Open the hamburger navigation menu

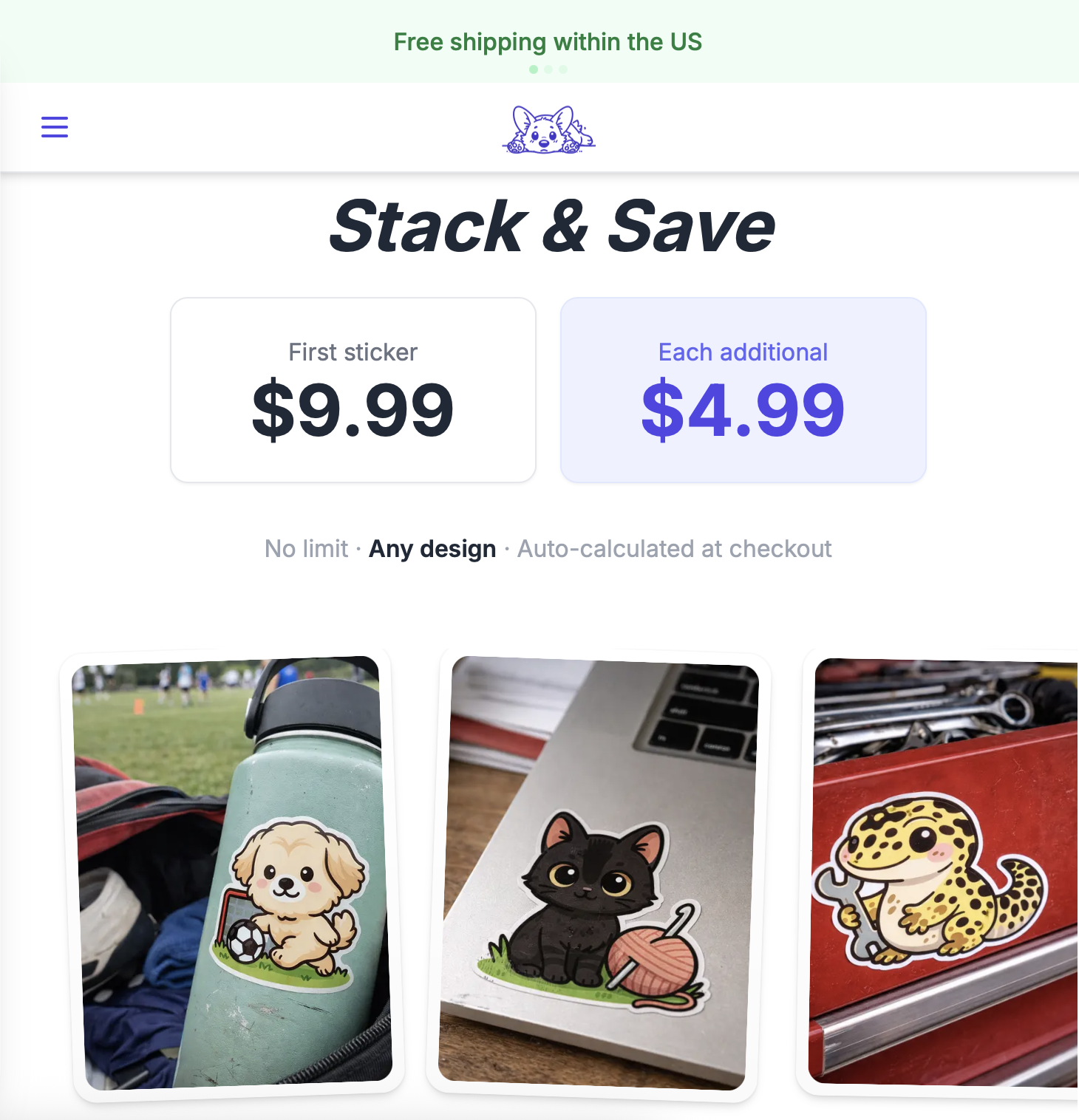click(55, 127)
